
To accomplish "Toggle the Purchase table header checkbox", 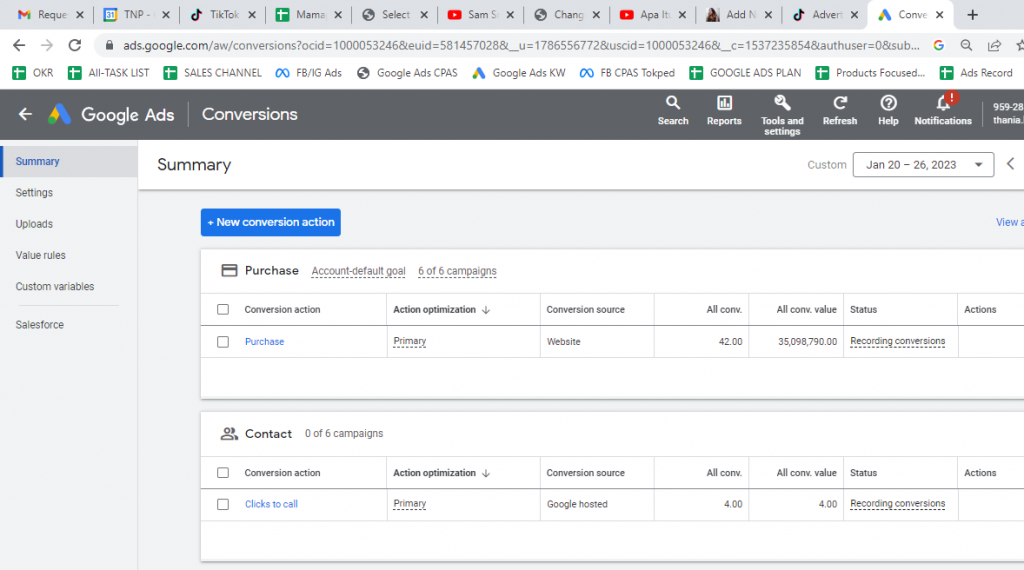I will pos(223,309).
